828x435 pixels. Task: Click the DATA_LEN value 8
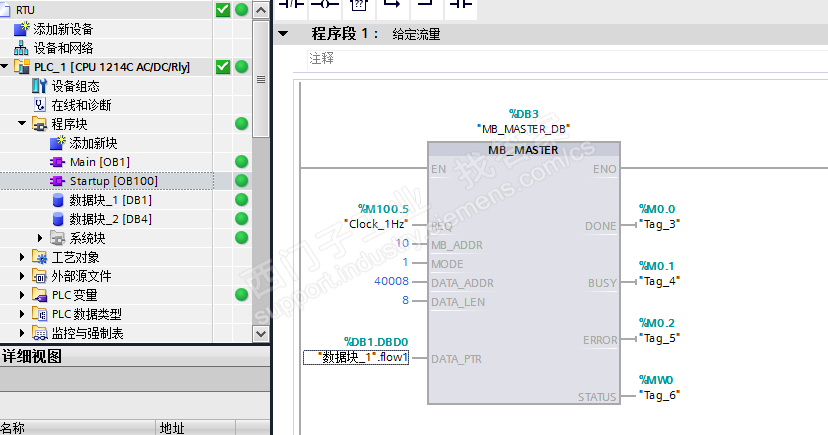click(x=405, y=300)
